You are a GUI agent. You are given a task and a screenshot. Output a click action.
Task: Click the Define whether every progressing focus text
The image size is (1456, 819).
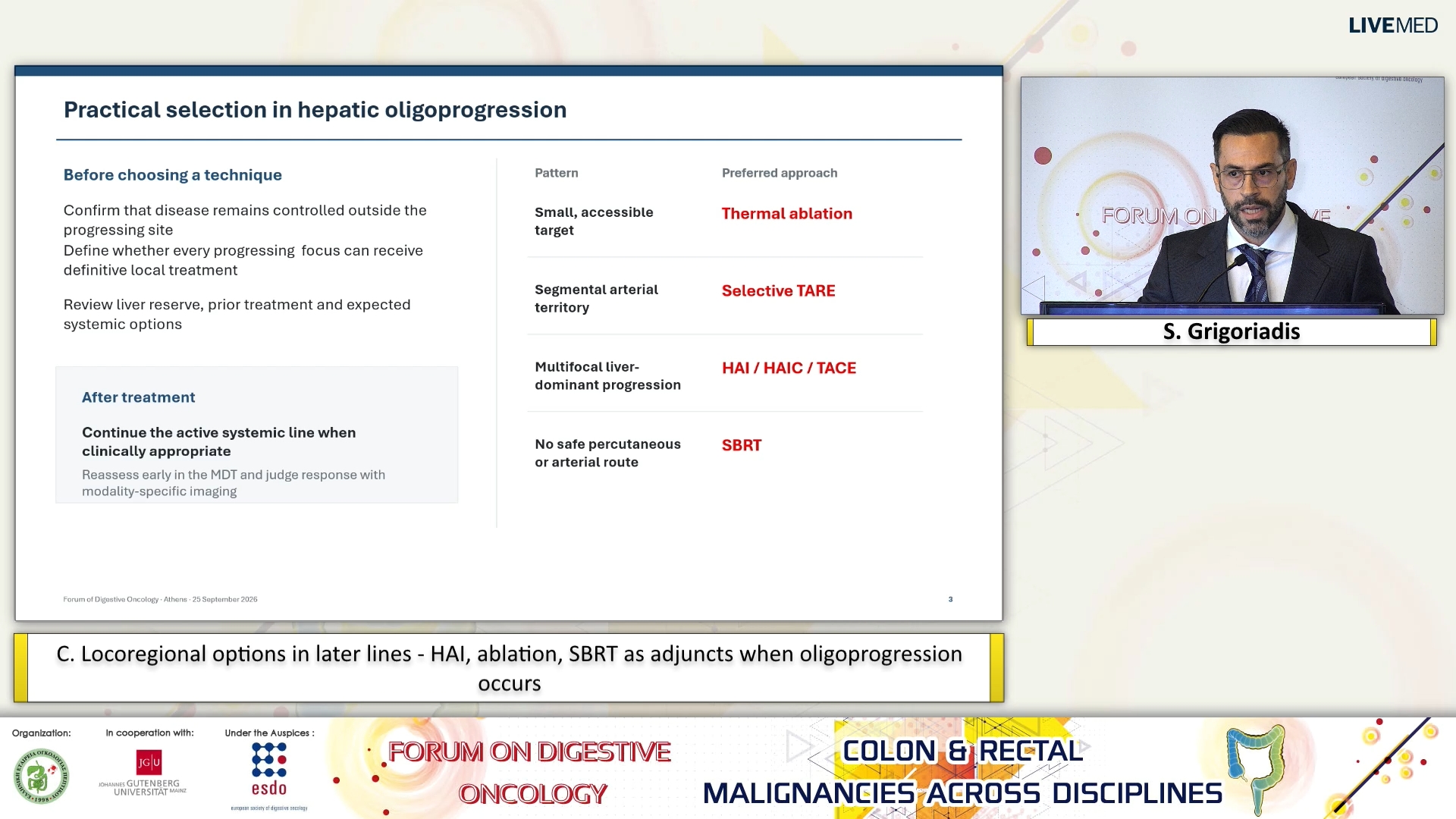(x=243, y=260)
